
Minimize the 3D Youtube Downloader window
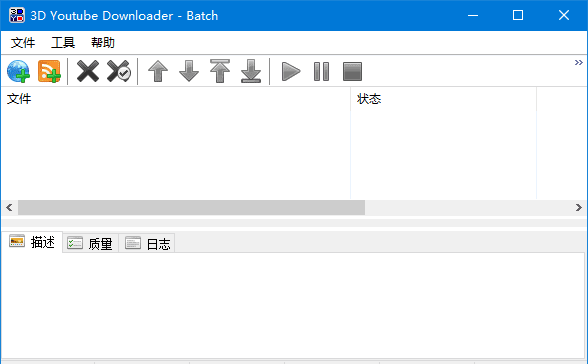click(473, 15)
